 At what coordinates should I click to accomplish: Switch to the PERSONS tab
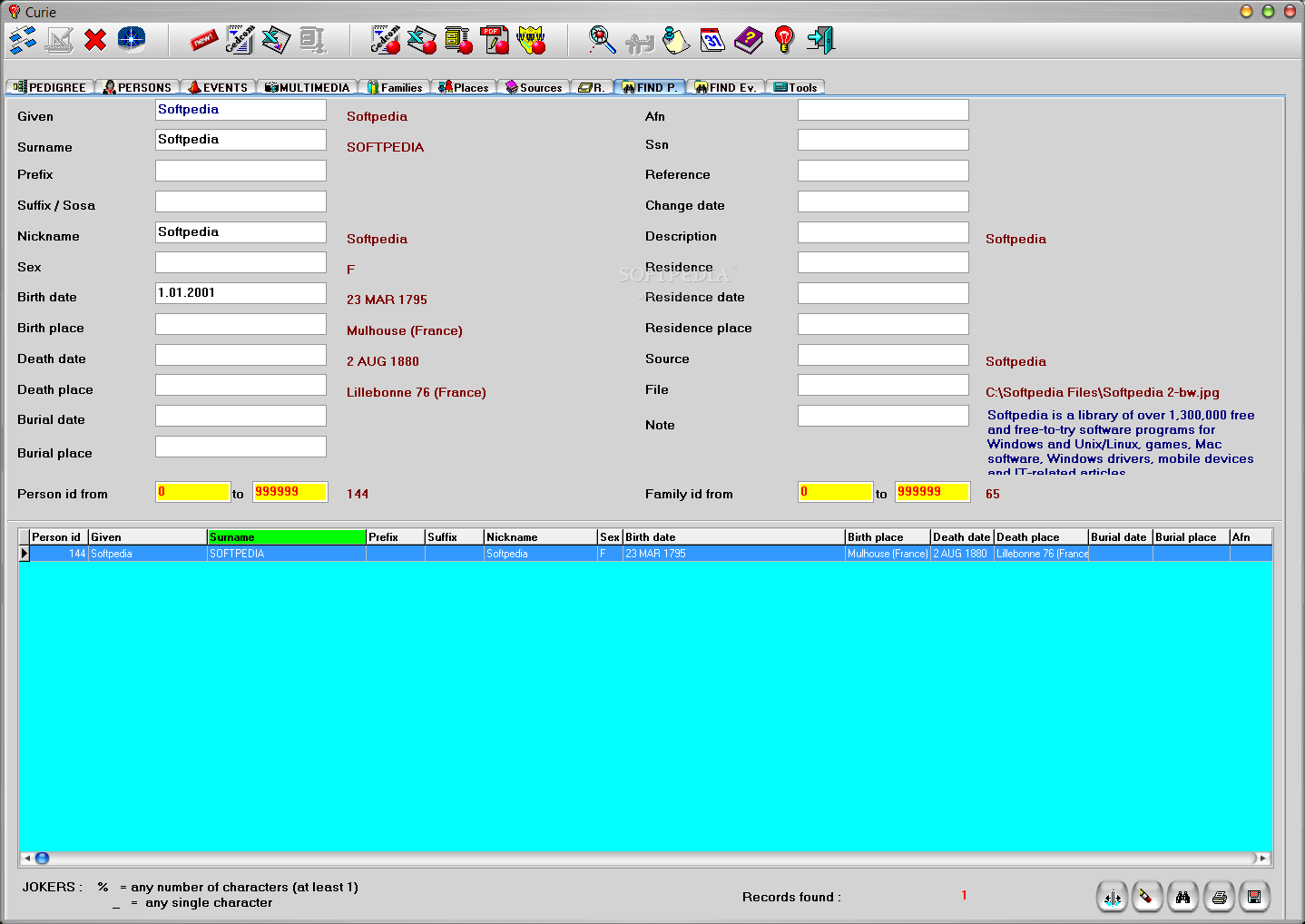click(x=137, y=87)
